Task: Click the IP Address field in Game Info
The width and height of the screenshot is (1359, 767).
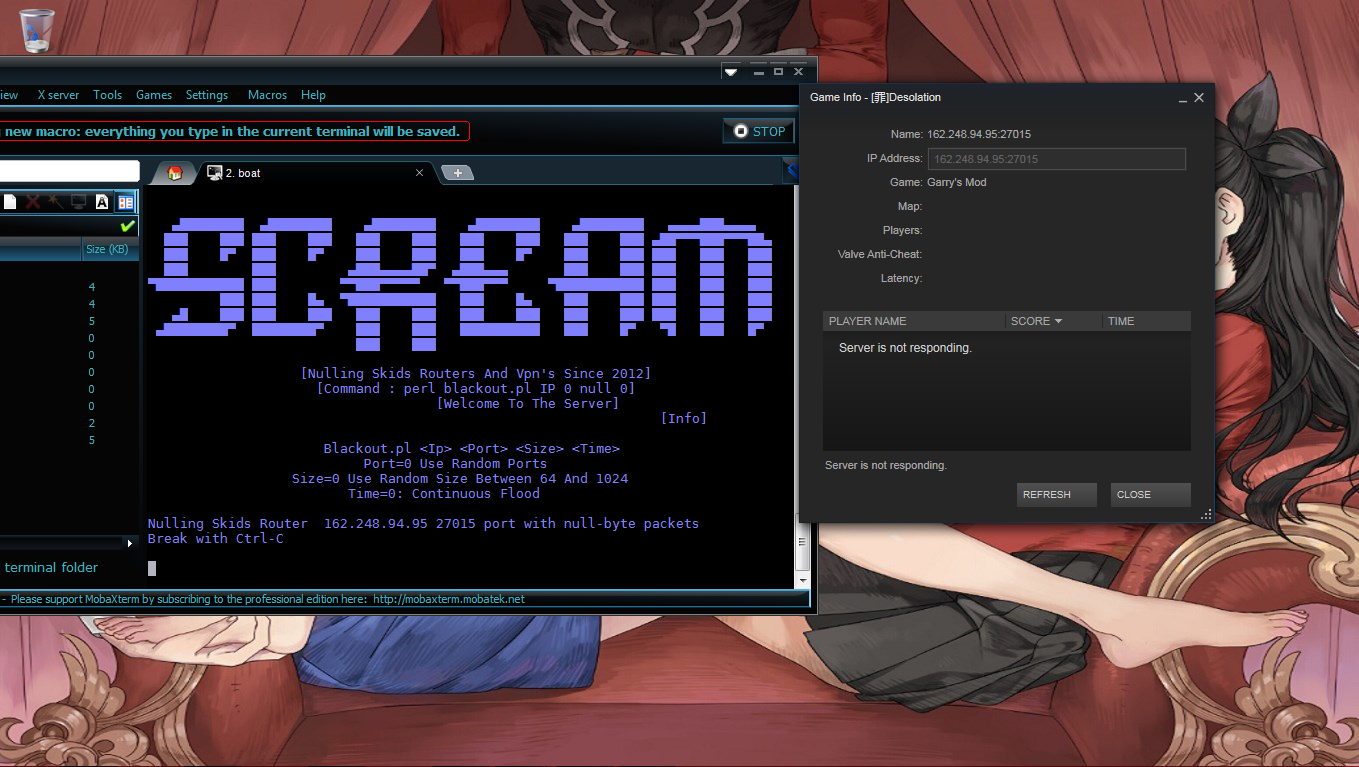Action: point(1057,159)
